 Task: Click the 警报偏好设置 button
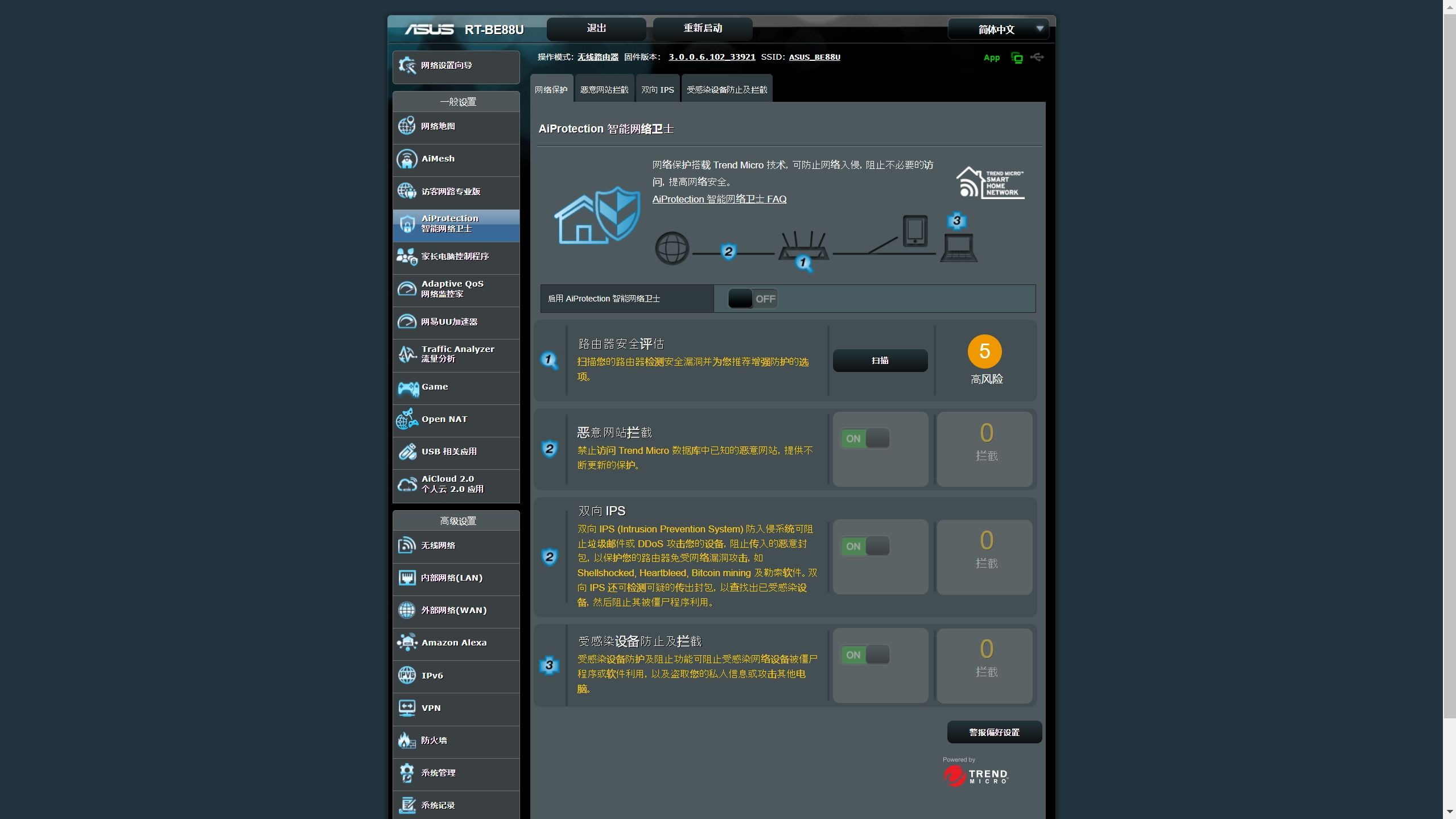994,732
